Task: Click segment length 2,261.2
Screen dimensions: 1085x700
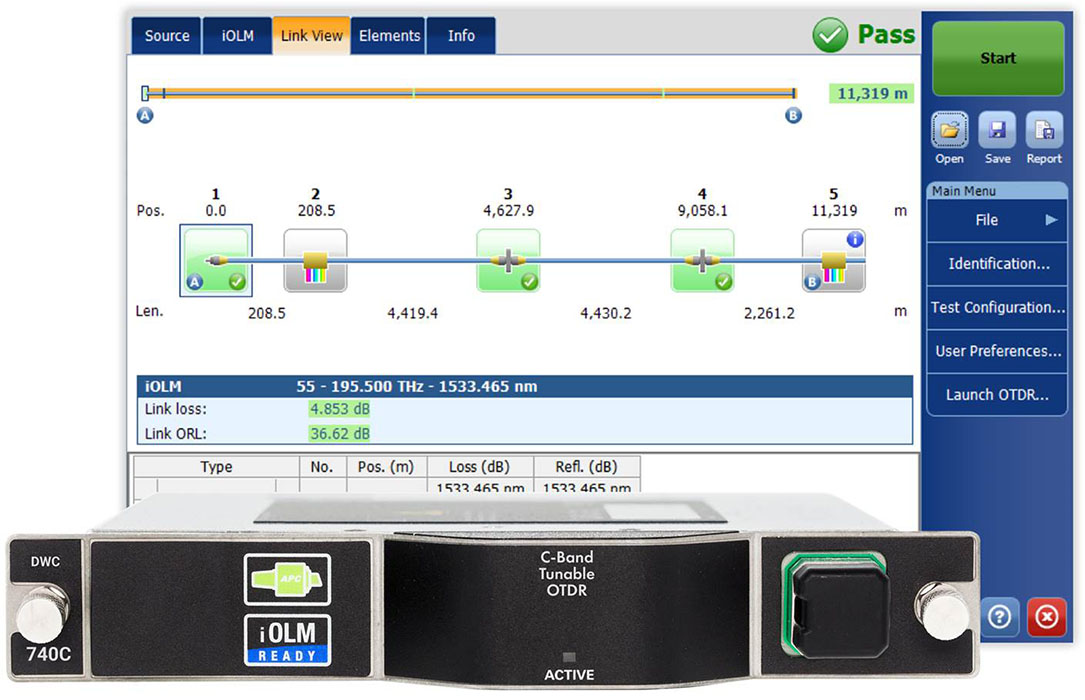Action: (769, 313)
